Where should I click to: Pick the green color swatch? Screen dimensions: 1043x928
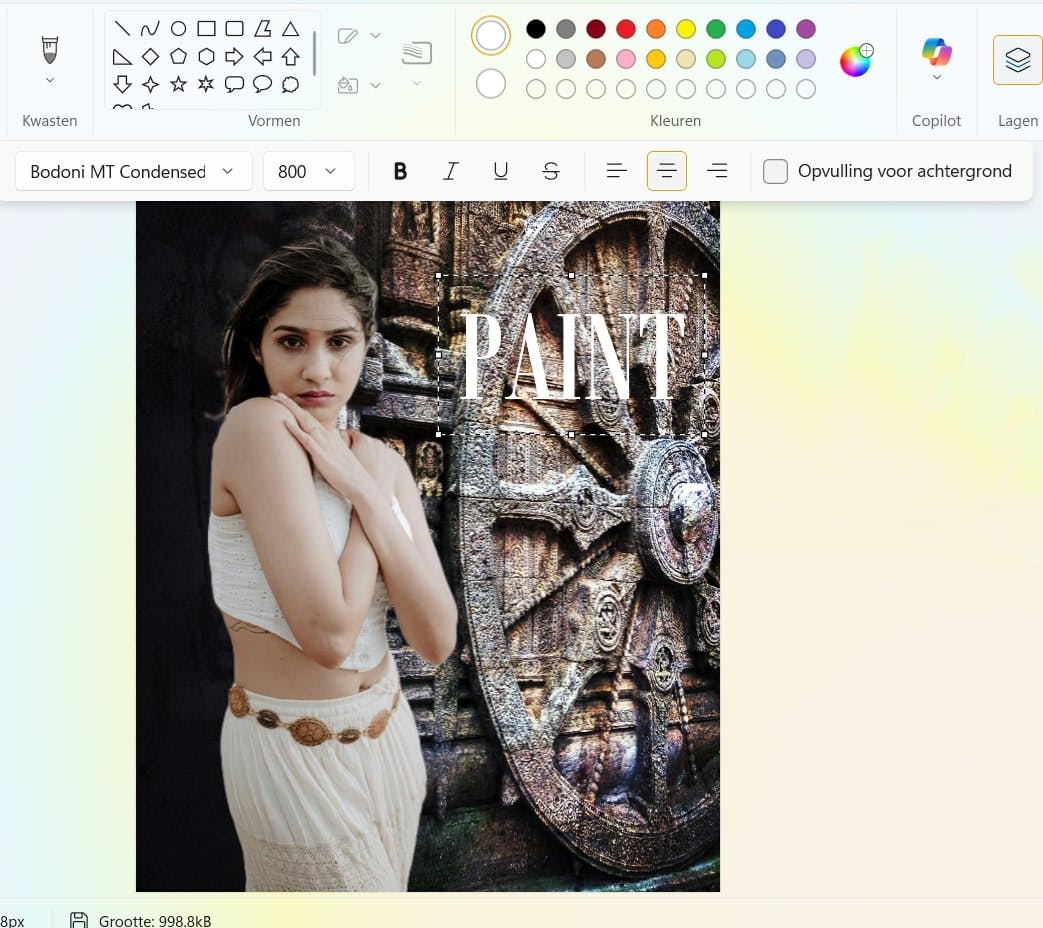[x=716, y=29]
